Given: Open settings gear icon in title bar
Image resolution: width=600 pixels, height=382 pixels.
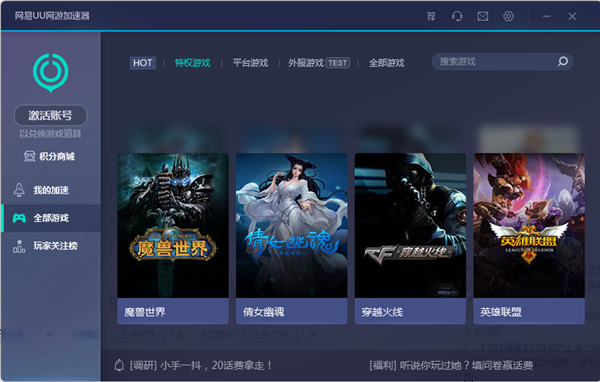Looking at the screenshot, I should coord(508,16).
